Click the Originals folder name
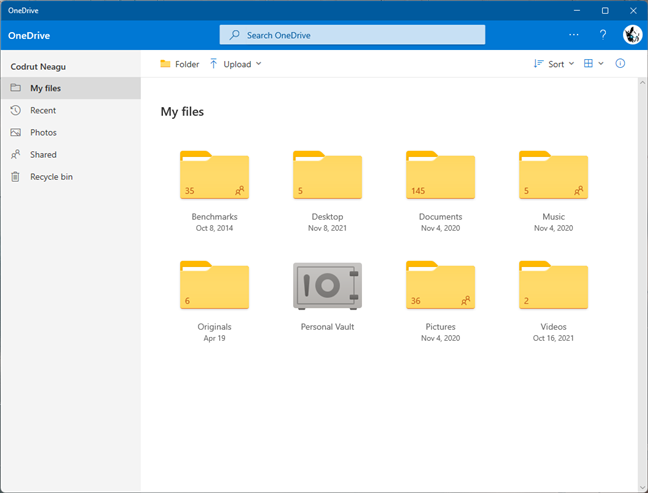The height and width of the screenshot is (493, 648). pyautogui.click(x=214, y=326)
